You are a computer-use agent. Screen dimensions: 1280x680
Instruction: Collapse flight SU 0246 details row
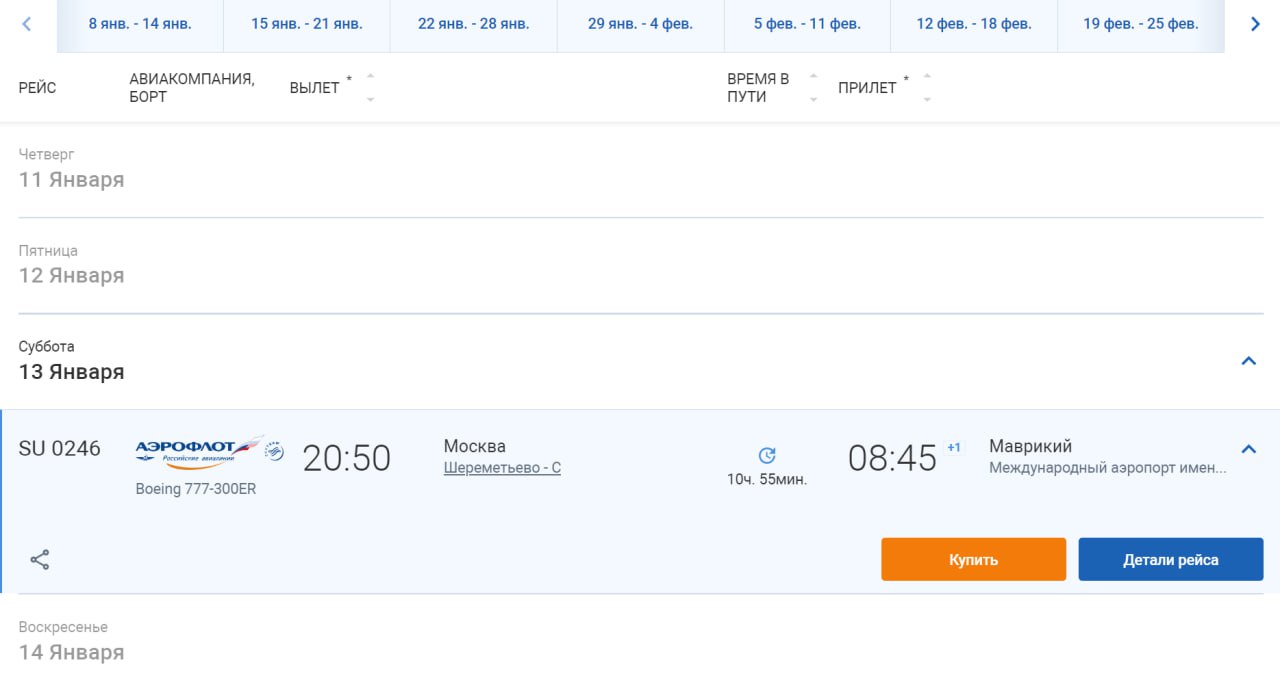pyautogui.click(x=1248, y=449)
